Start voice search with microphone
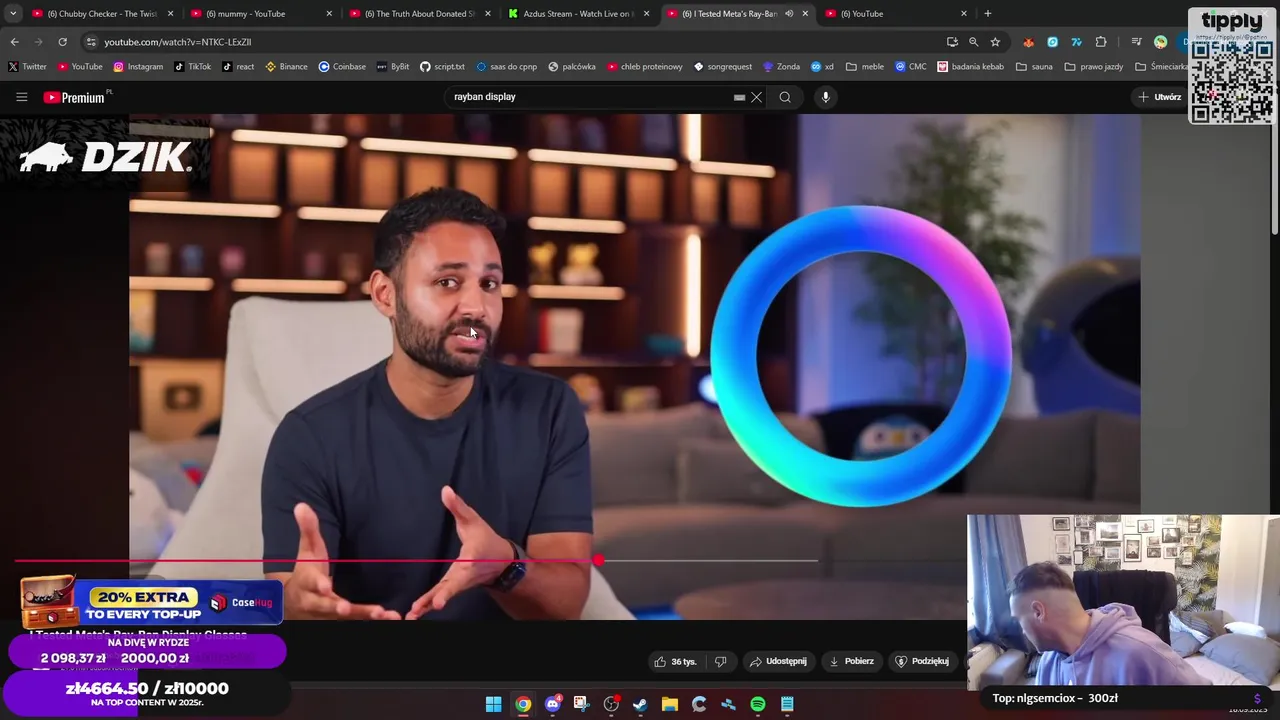The image size is (1280, 720). 825,97
